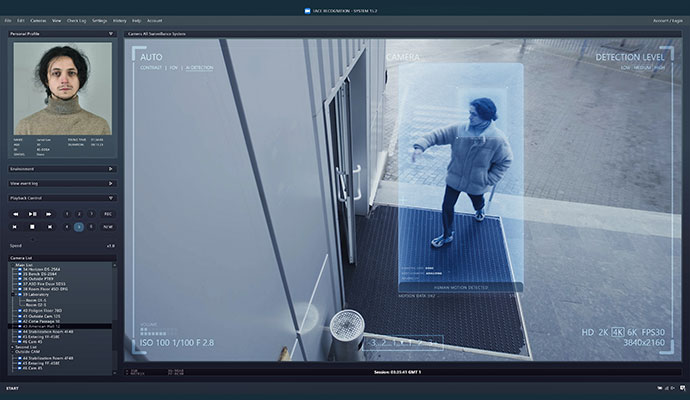Open the Check Log menu

point(76,21)
